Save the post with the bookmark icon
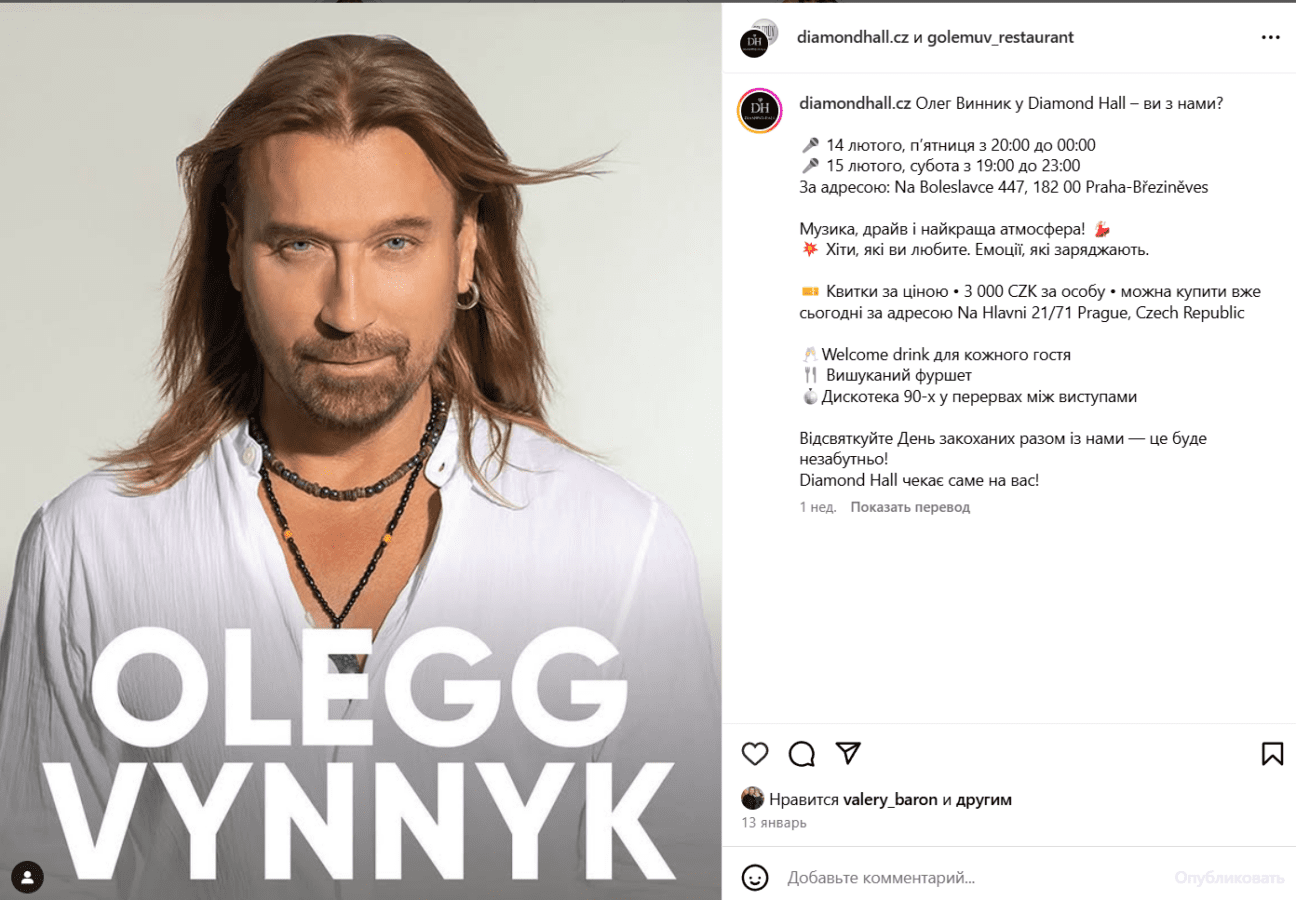Screen dimensions: 1296x900 (x=1272, y=753)
